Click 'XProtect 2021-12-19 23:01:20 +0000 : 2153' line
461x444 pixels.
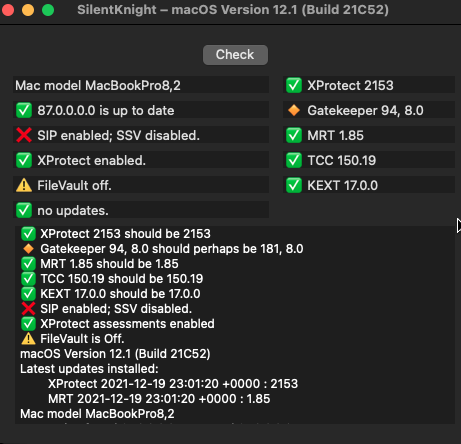click(173, 384)
